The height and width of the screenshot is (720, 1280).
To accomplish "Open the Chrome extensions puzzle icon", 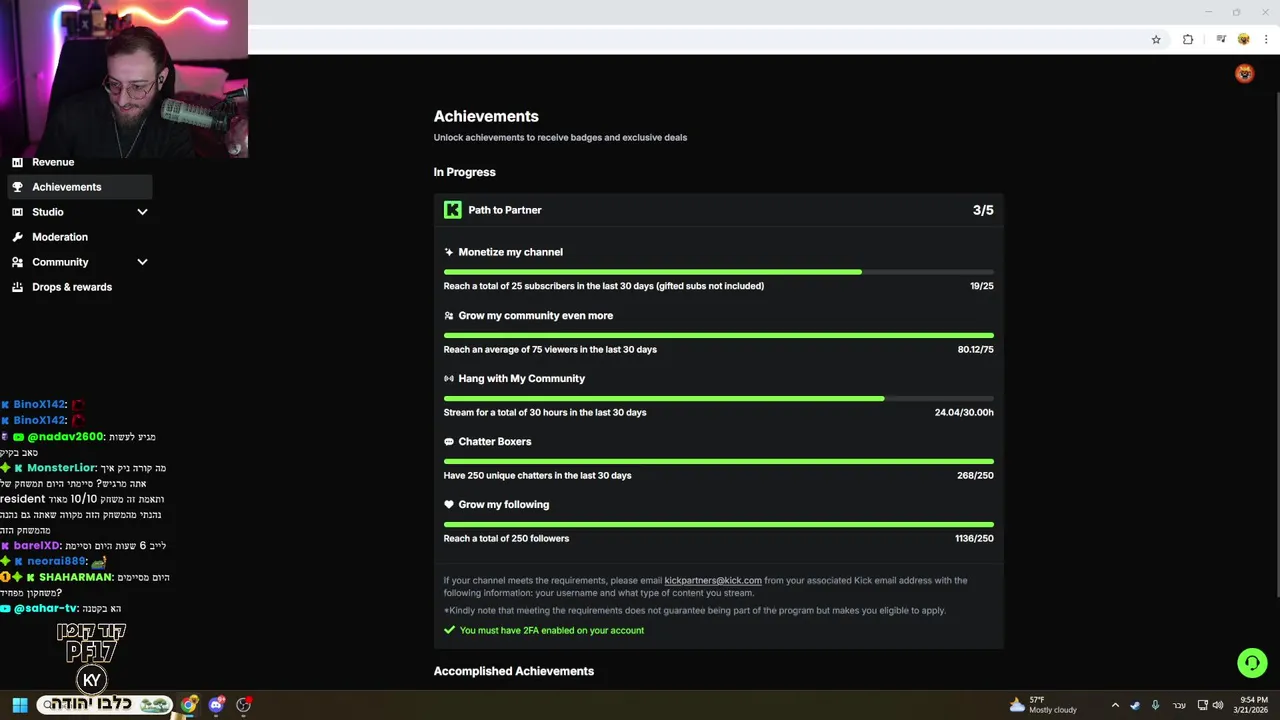I will 1188,40.
